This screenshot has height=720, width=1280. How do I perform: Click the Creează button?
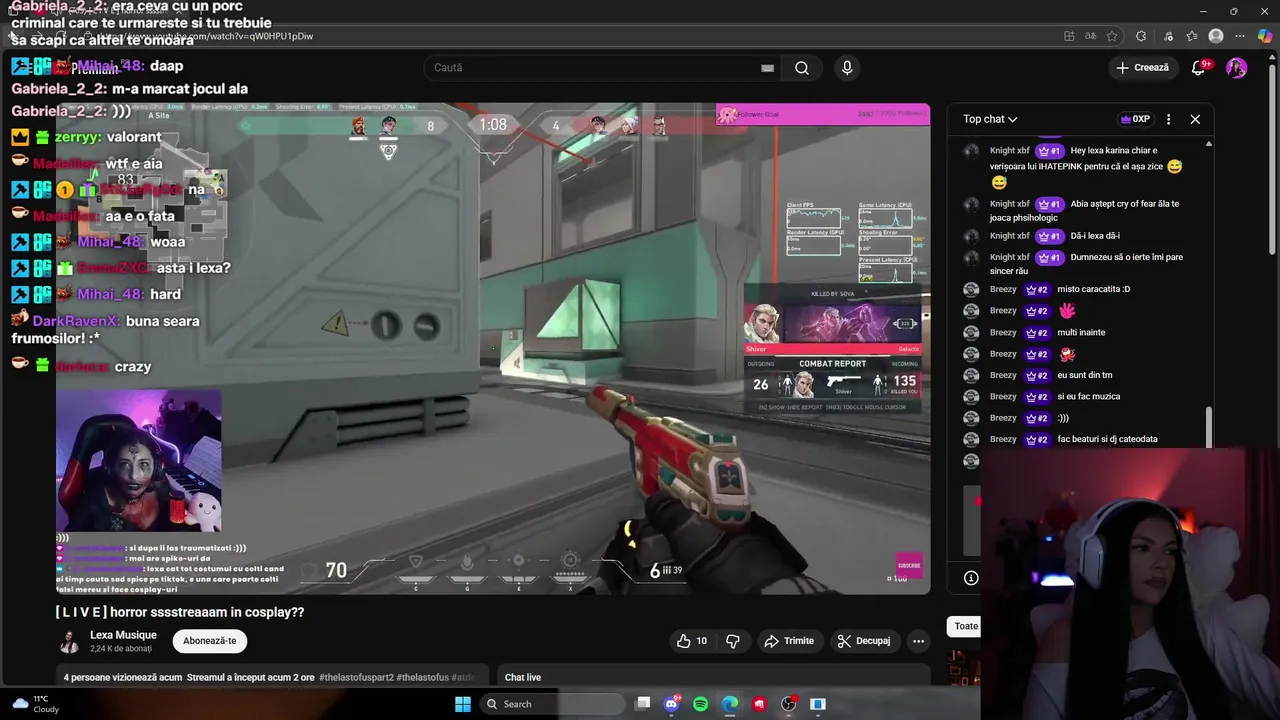click(1142, 68)
